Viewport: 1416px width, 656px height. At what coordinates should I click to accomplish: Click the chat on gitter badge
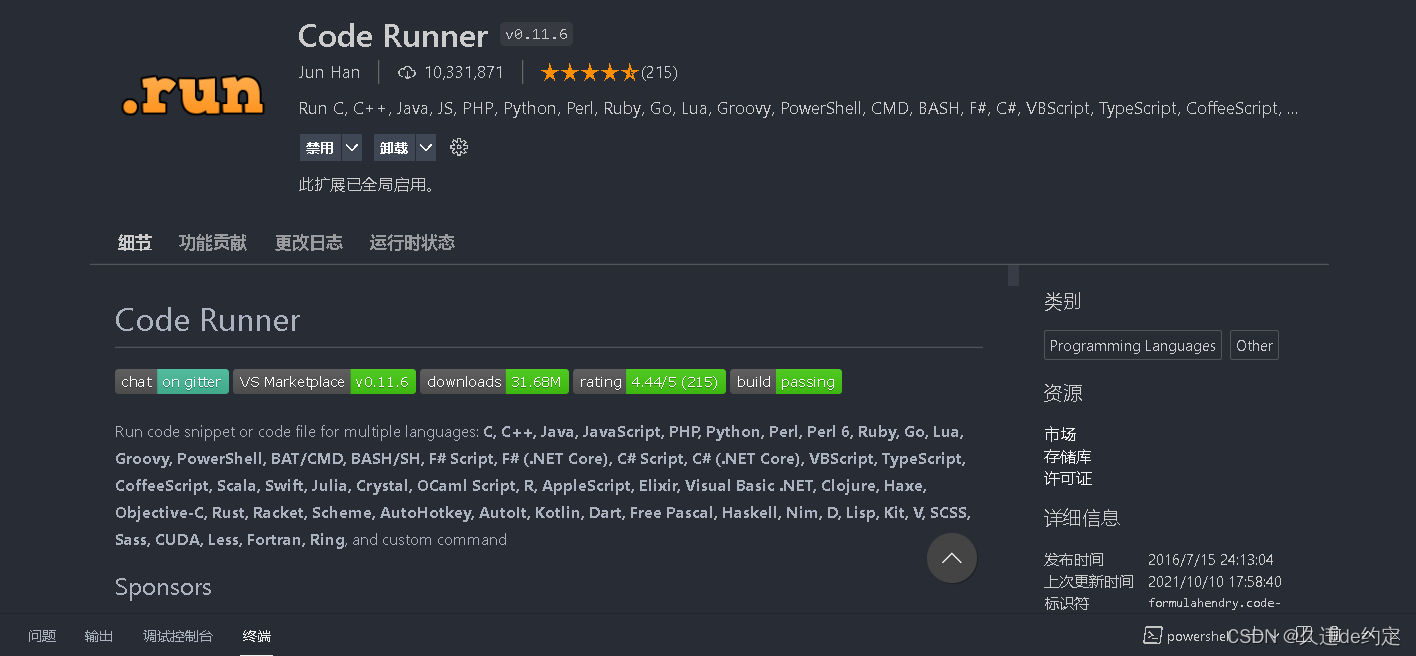click(x=172, y=381)
